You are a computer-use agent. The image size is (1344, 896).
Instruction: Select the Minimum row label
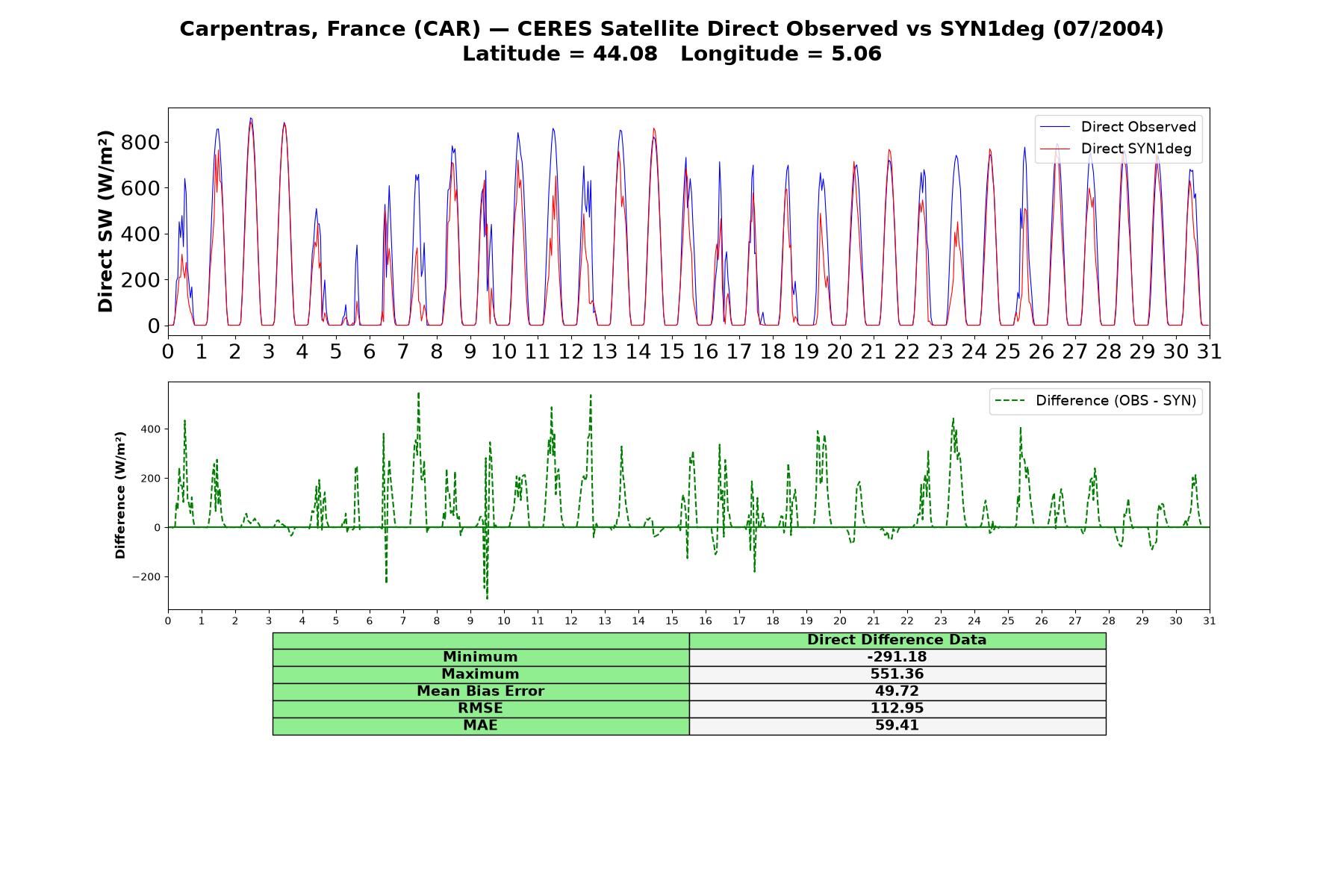481,657
